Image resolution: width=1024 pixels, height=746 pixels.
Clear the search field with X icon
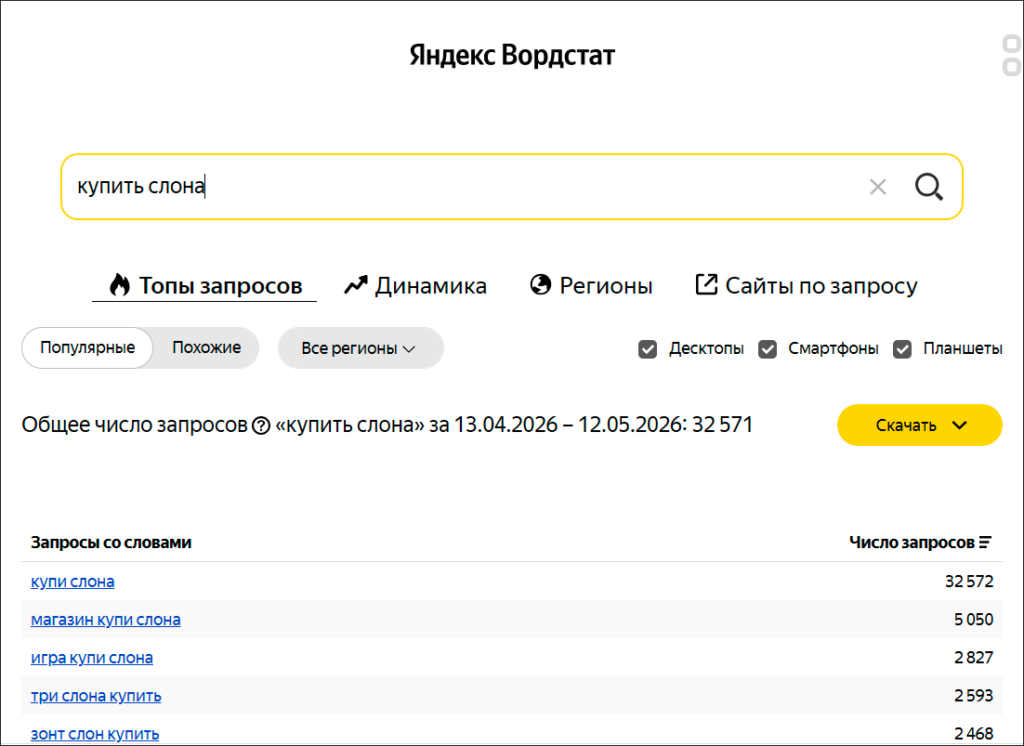(878, 187)
